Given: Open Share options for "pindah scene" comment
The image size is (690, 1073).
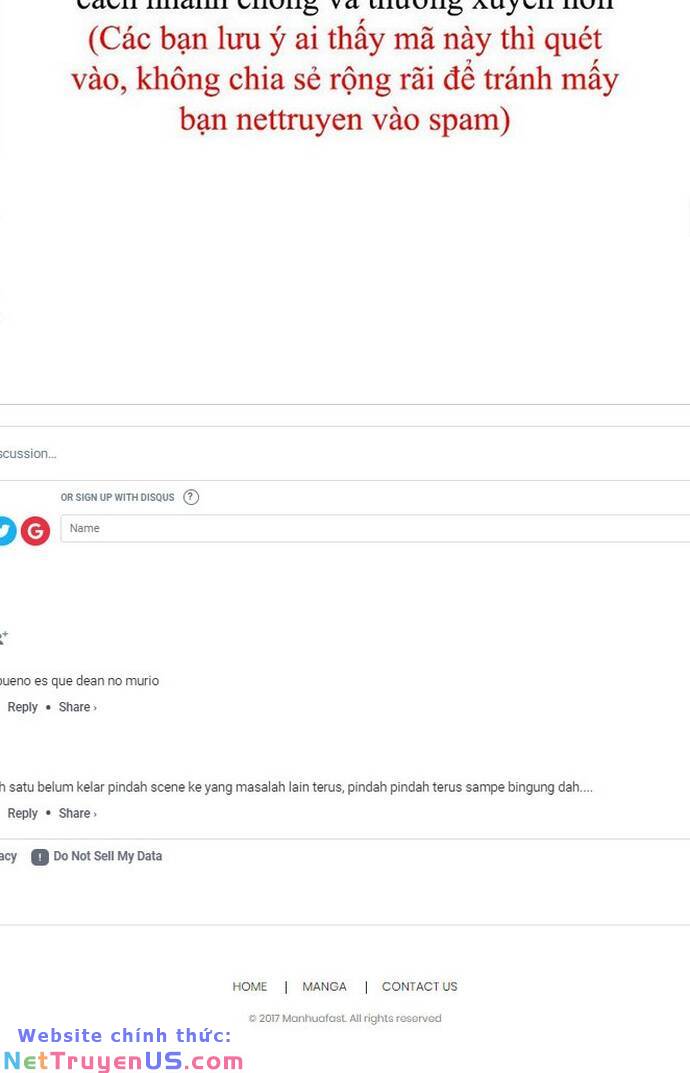Looking at the screenshot, I should coord(77,813).
